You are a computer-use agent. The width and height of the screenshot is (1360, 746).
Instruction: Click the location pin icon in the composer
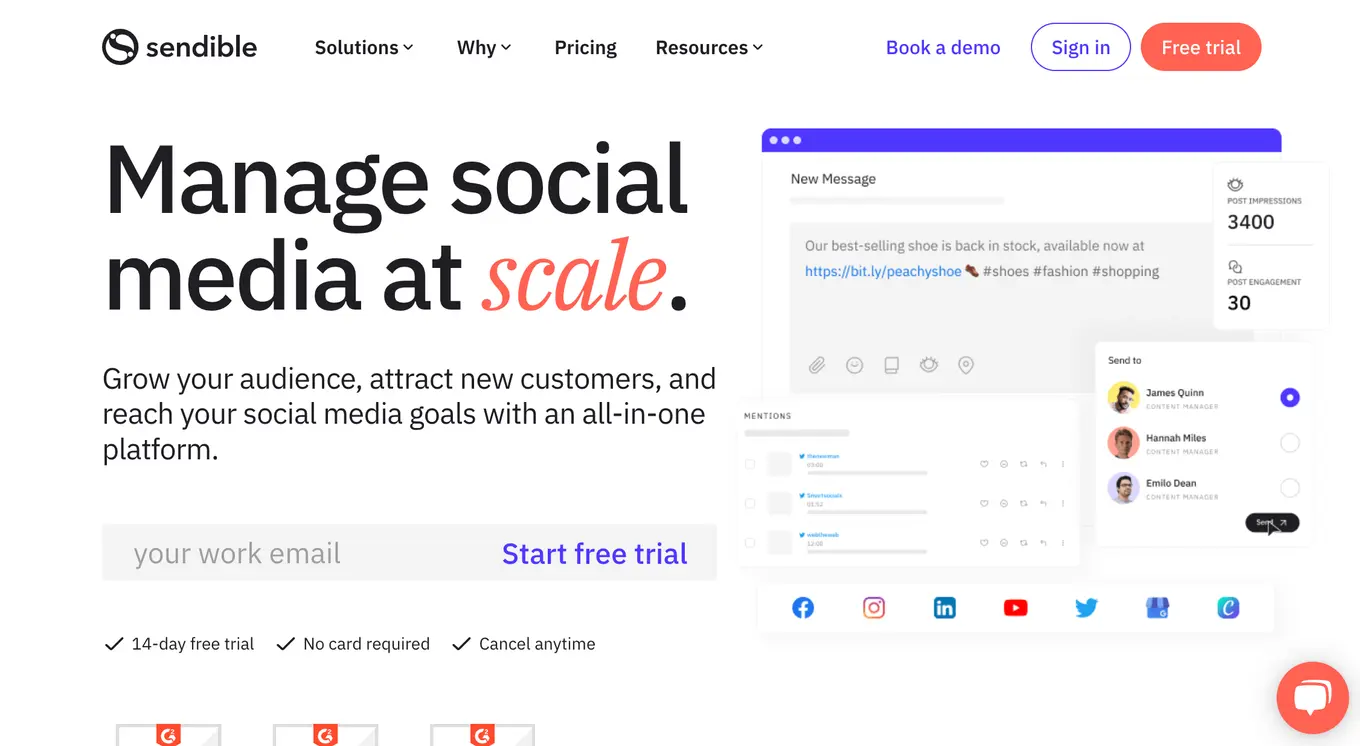pyautogui.click(x=965, y=365)
